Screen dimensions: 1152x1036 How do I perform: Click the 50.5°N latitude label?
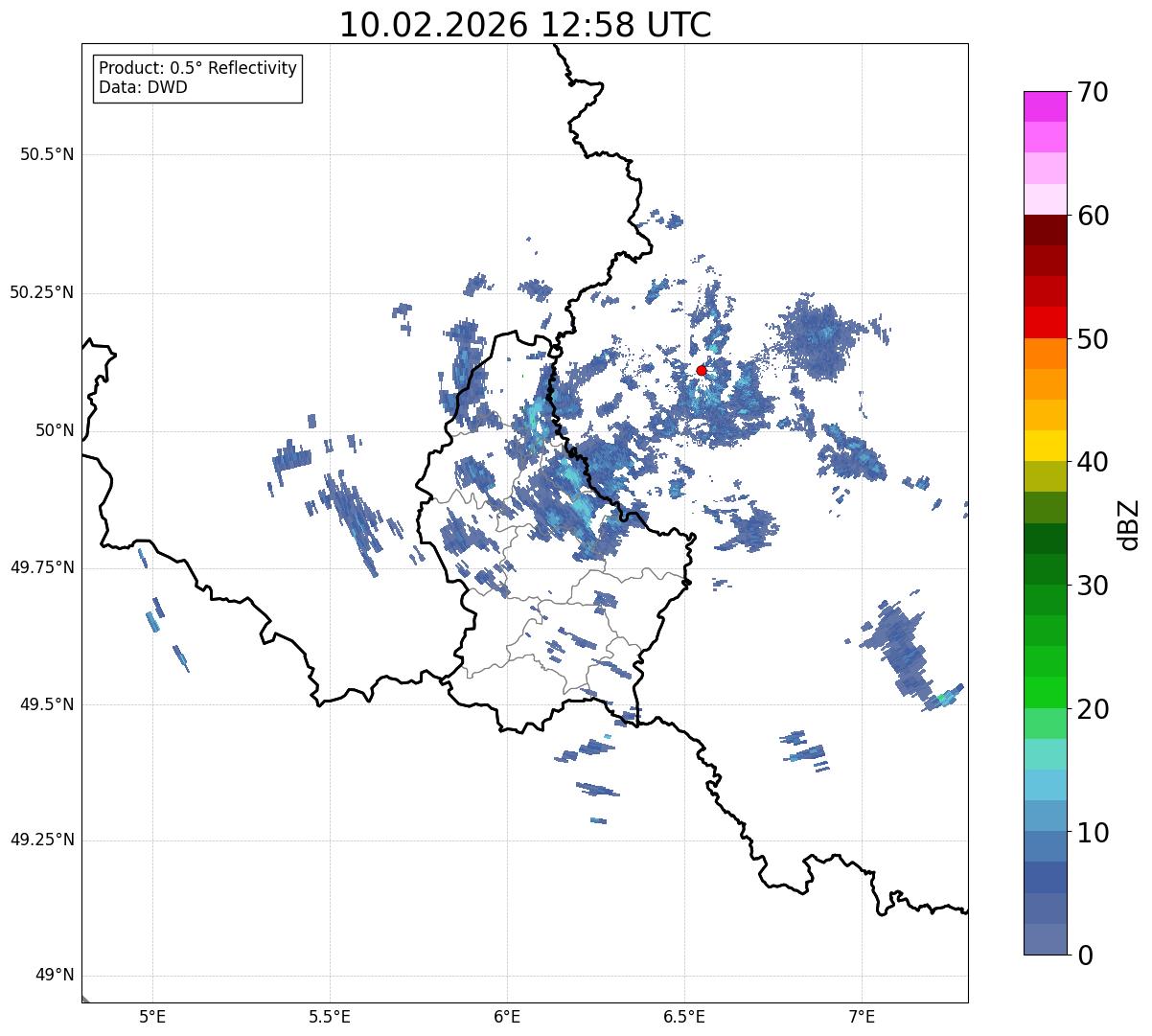(x=47, y=154)
